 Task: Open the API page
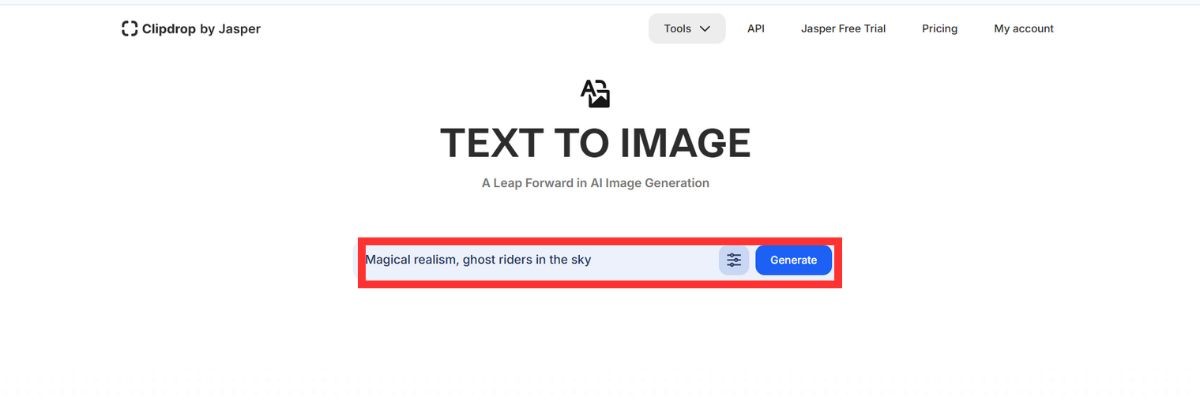click(x=756, y=29)
